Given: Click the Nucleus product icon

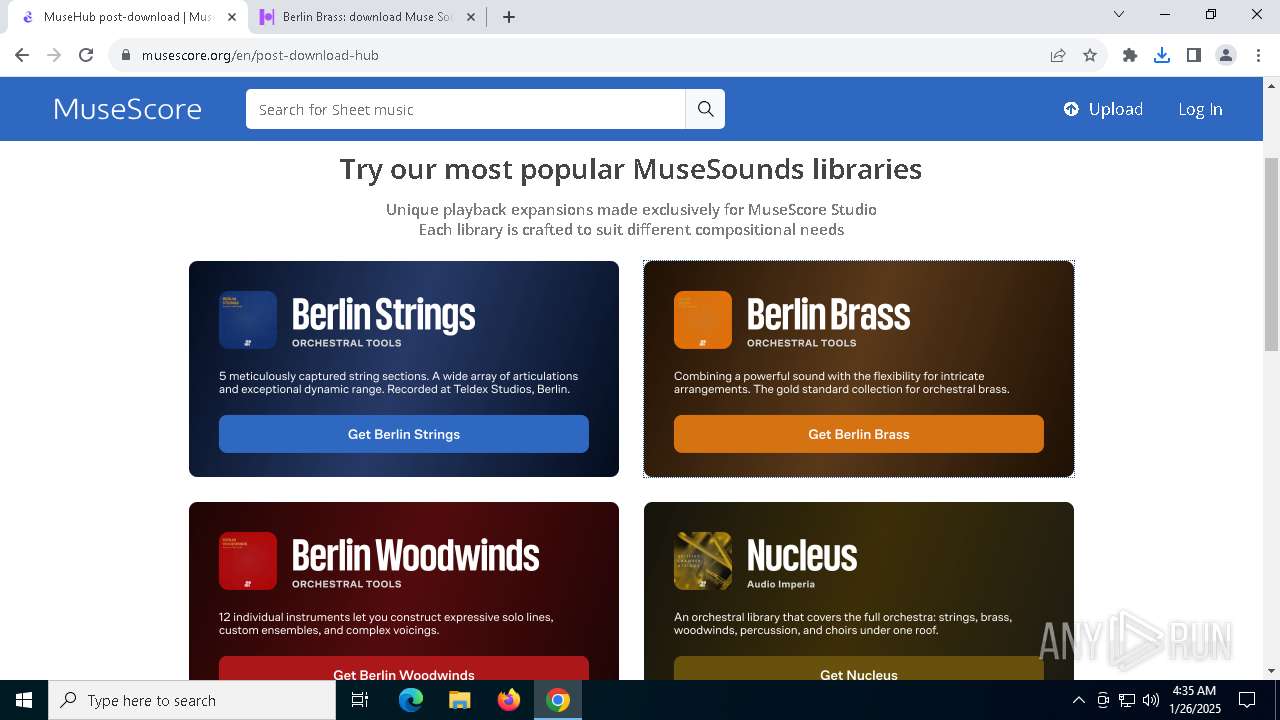Looking at the screenshot, I should point(703,561).
